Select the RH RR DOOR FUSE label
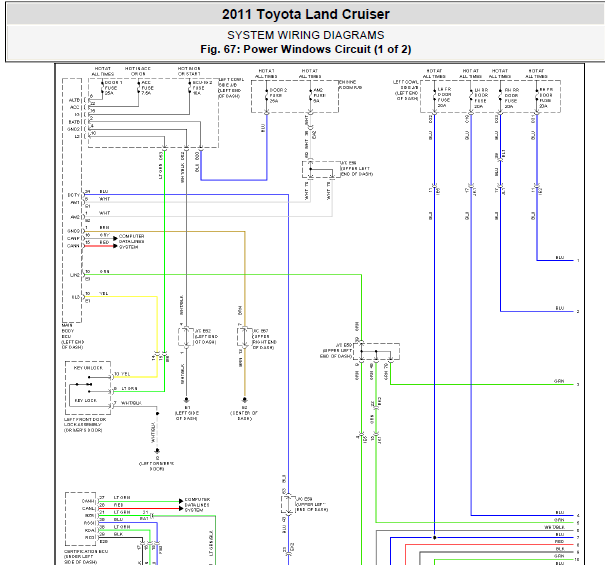605x565 pixels. 512,98
